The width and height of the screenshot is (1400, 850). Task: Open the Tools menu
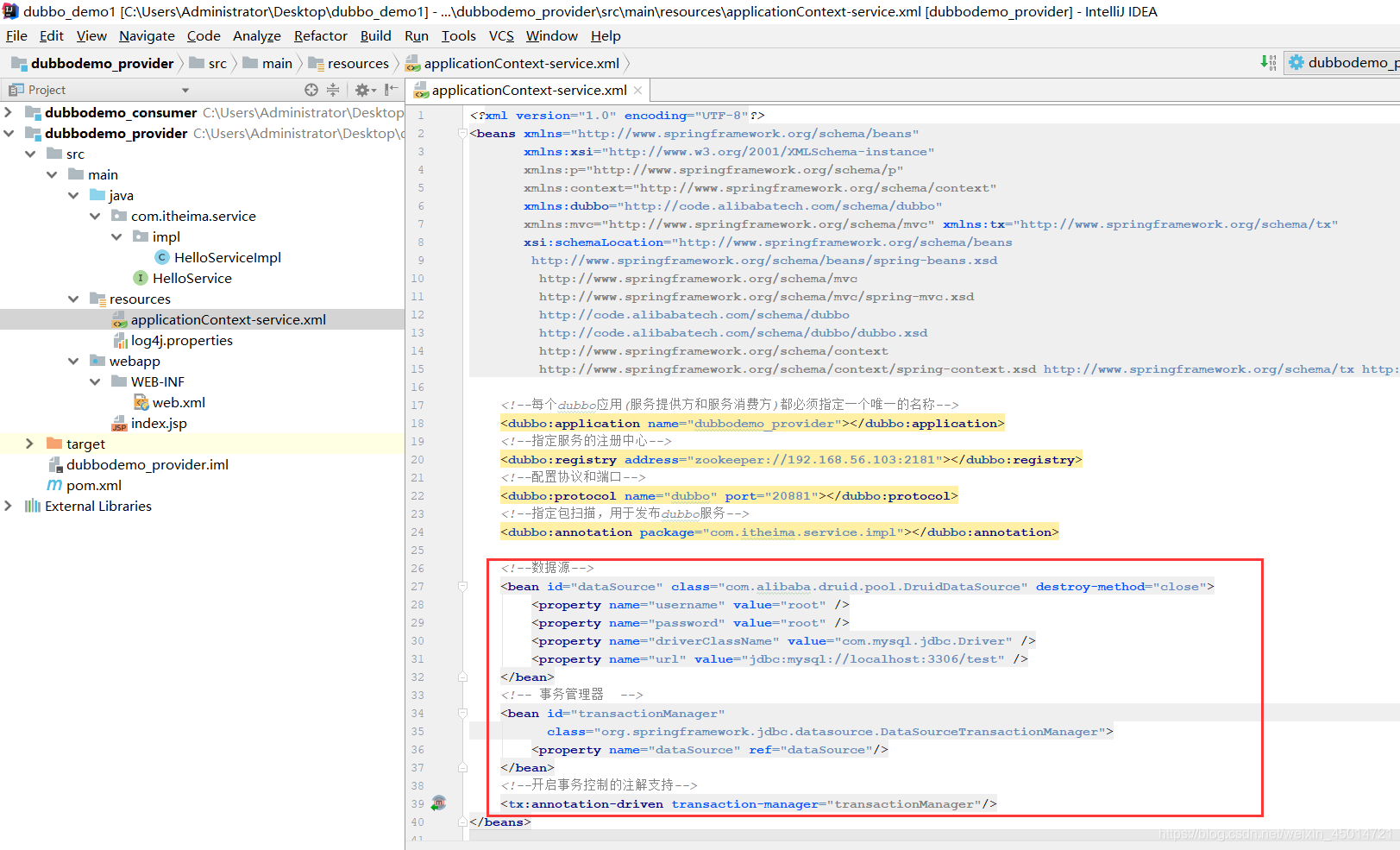(459, 35)
